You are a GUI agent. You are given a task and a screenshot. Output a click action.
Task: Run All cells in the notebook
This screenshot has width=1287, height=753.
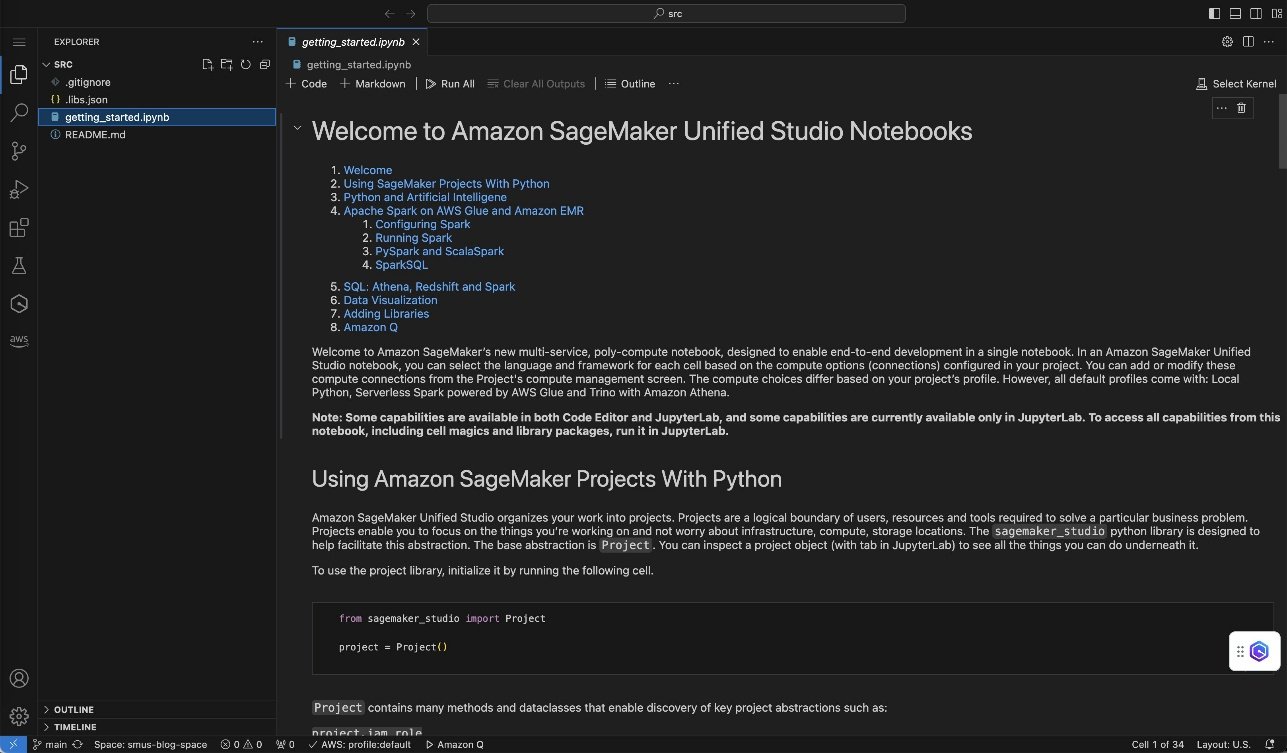[x=450, y=84]
